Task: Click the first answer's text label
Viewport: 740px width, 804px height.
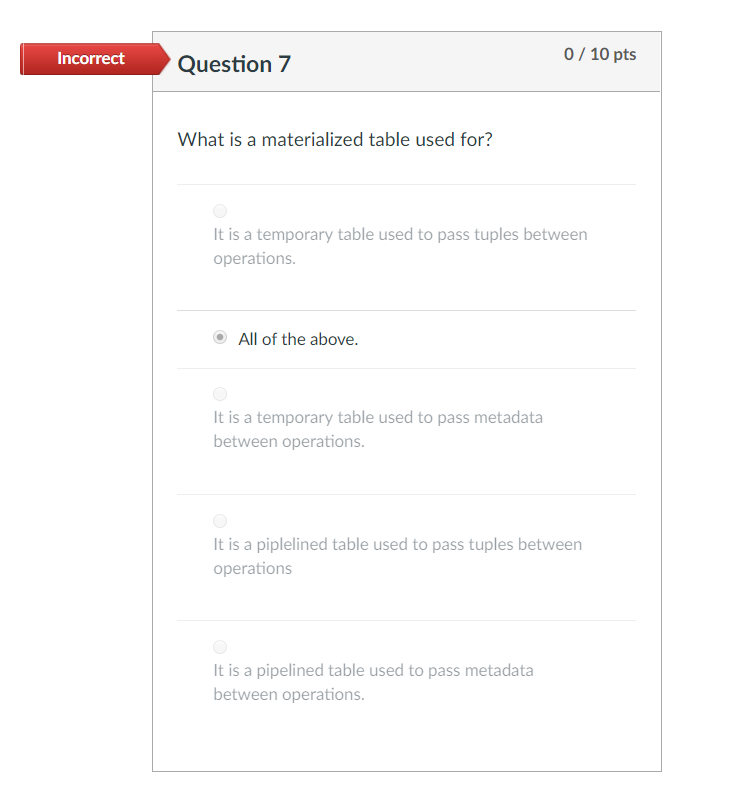Action: [400, 246]
